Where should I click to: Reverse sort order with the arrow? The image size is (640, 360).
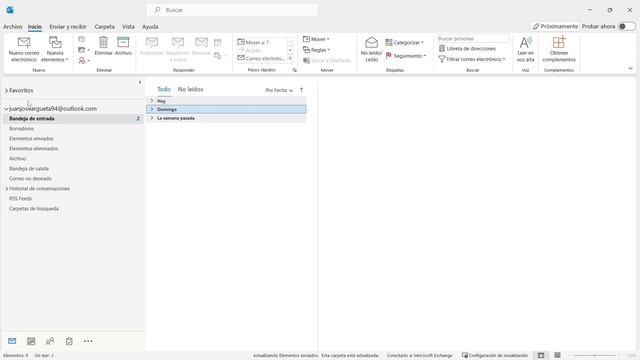(301, 90)
